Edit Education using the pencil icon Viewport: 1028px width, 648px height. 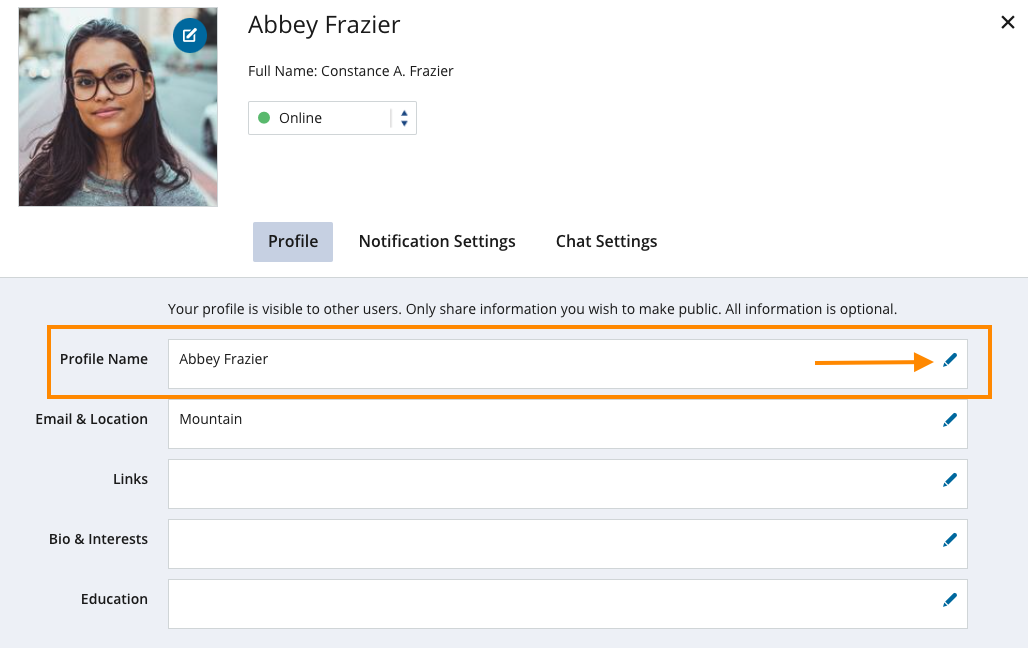click(950, 600)
